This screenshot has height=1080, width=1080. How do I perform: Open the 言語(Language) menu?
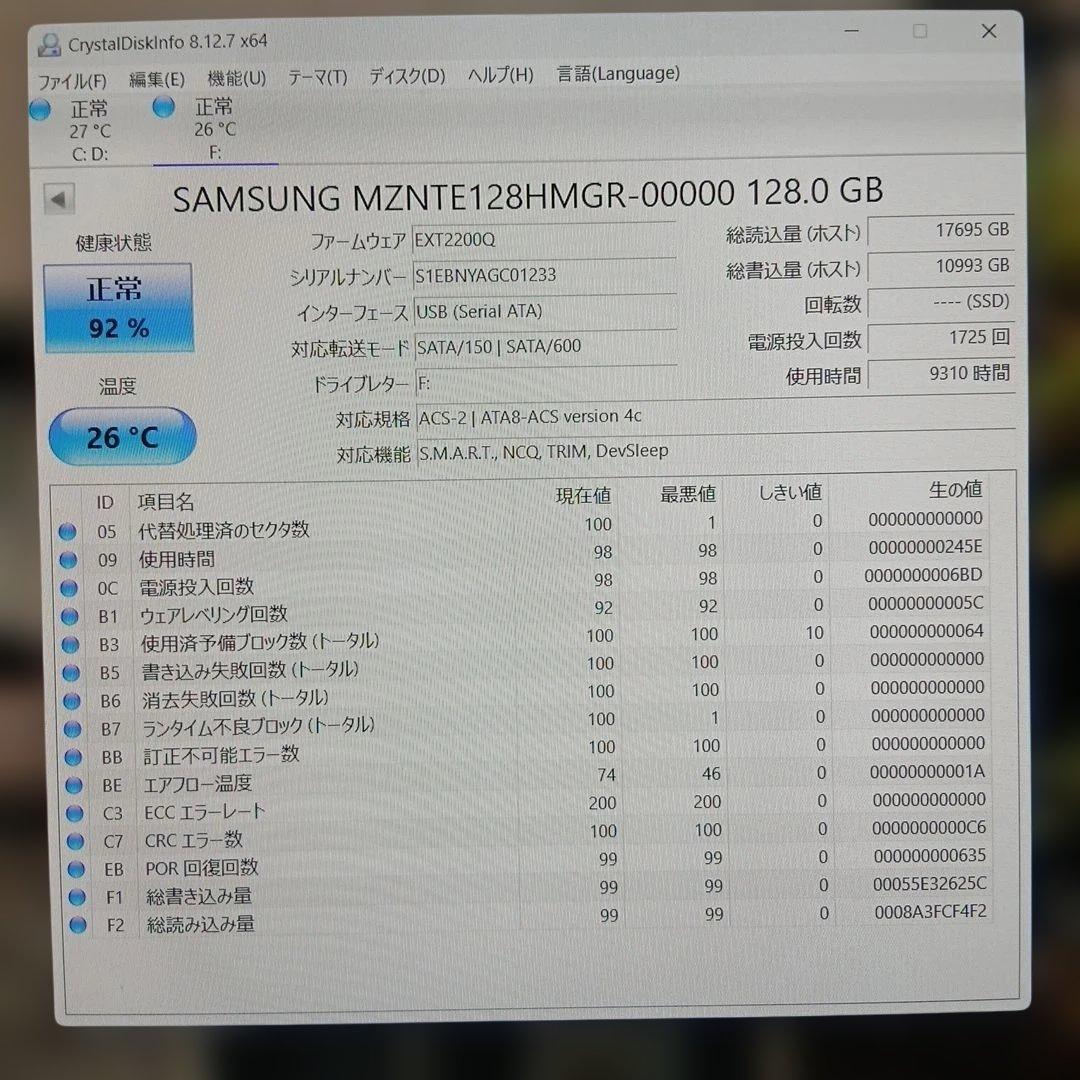tap(617, 73)
